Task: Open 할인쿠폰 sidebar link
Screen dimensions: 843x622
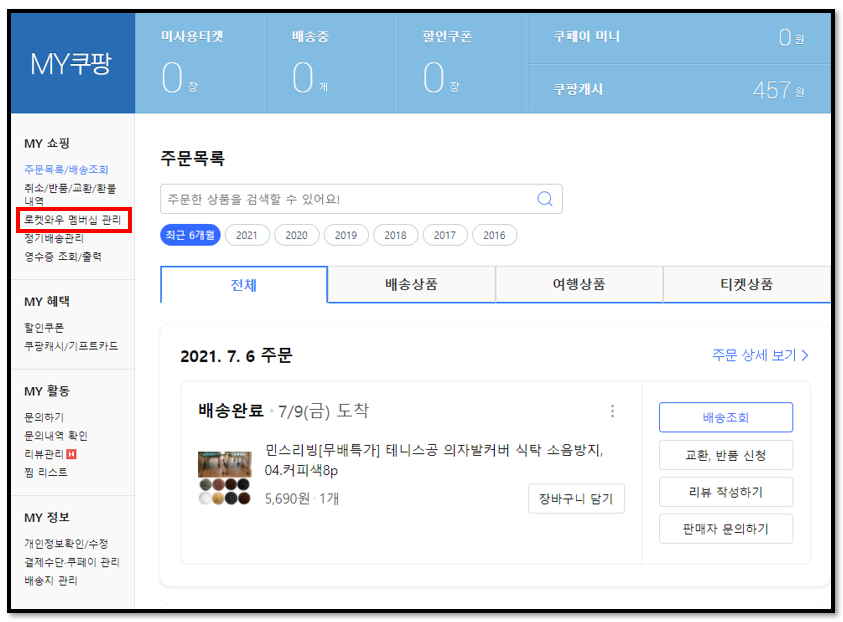Action: 44,327
